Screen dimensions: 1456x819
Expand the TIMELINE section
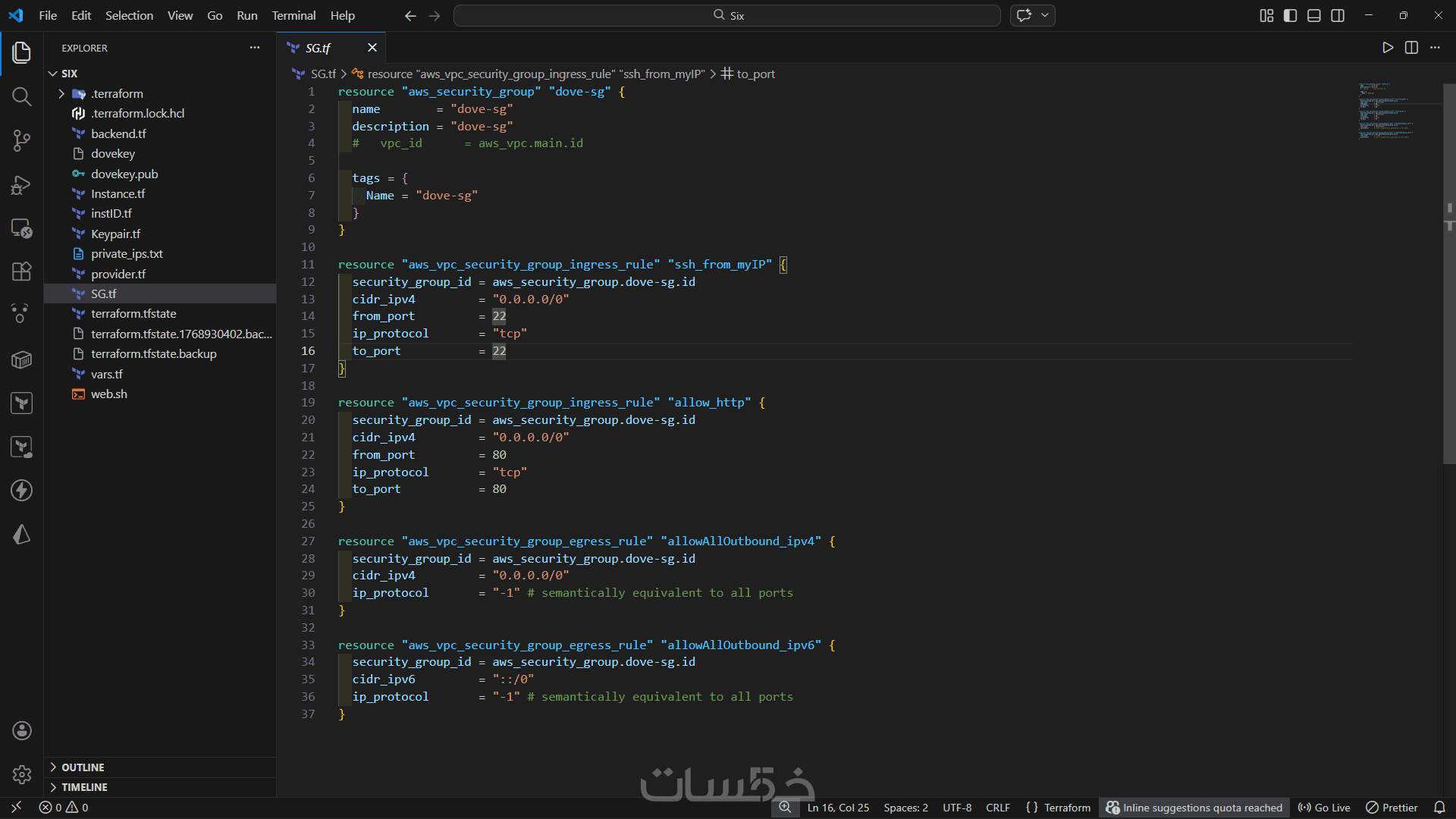pos(84,787)
